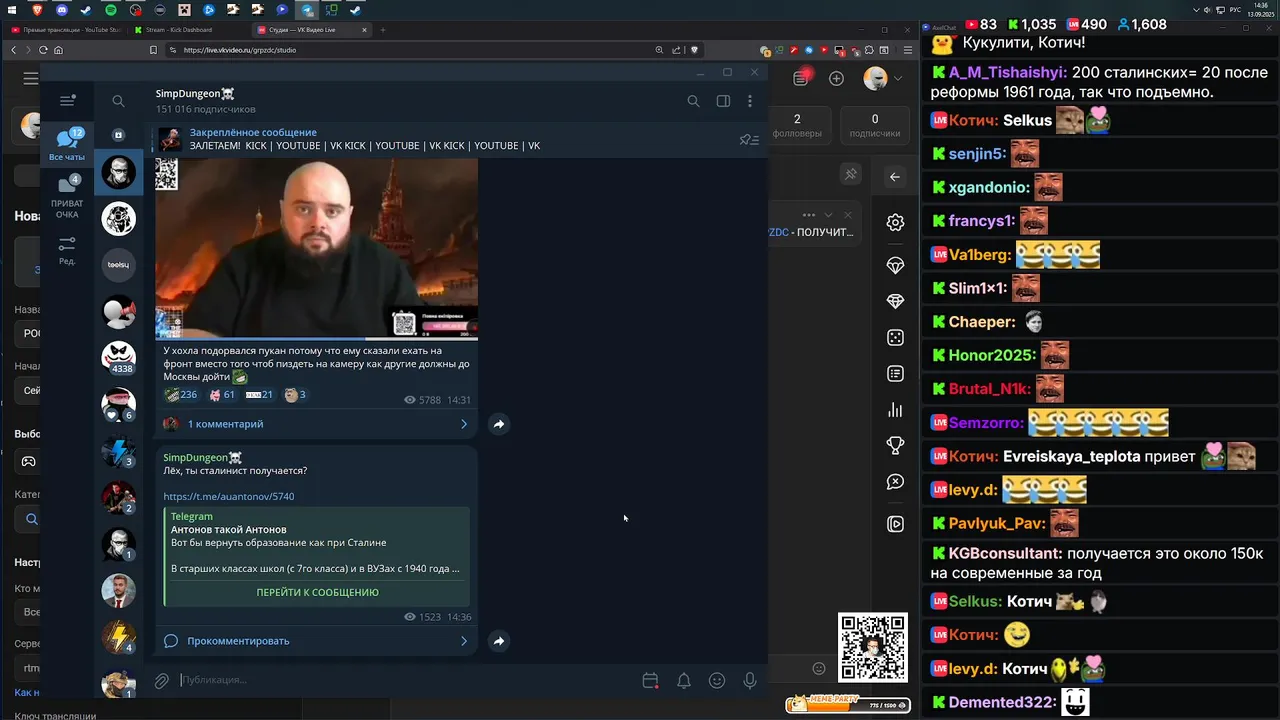Open Brave Shields icon in address bar
1280x720 pixels.
(695, 50)
